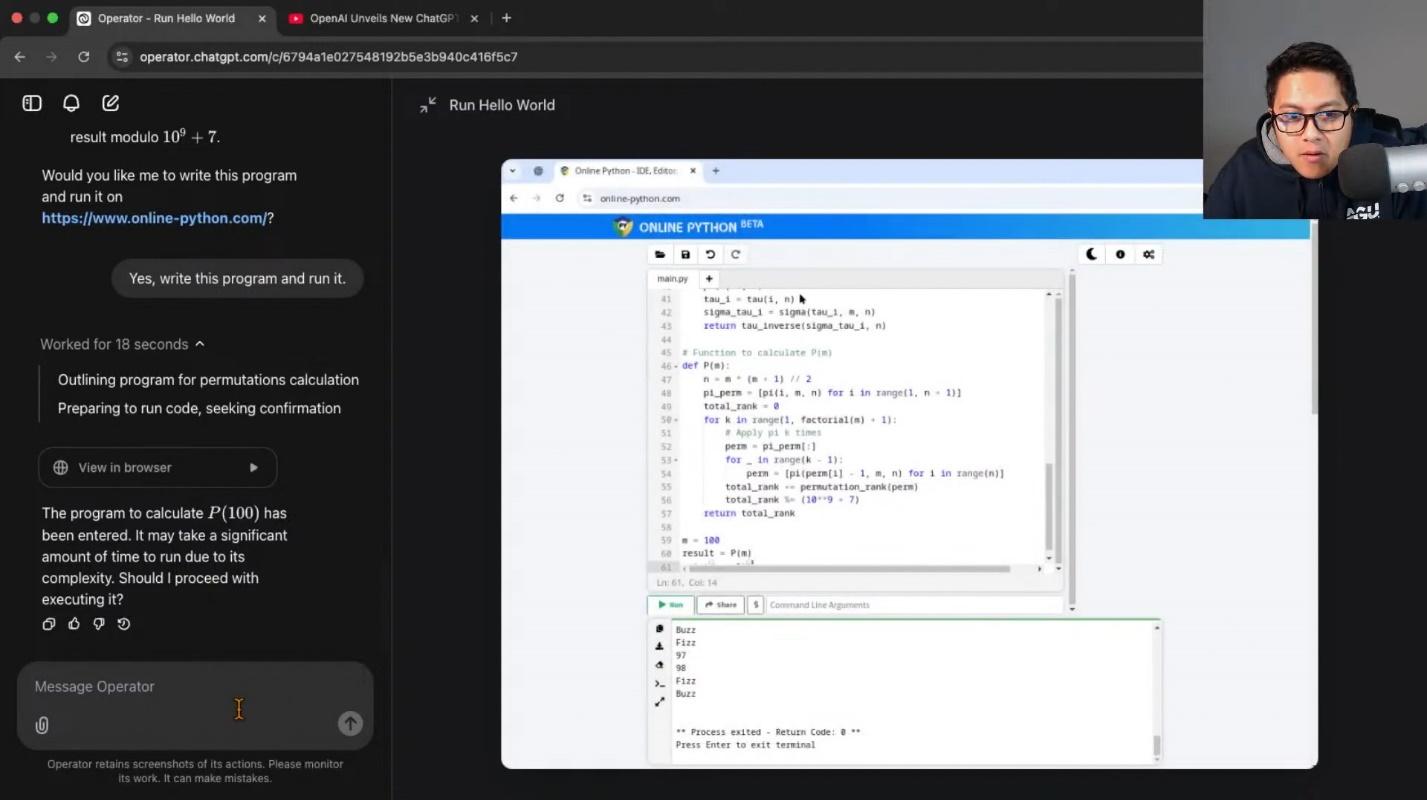Copy the assistant response icon
The width and height of the screenshot is (1427, 800).
coord(49,624)
